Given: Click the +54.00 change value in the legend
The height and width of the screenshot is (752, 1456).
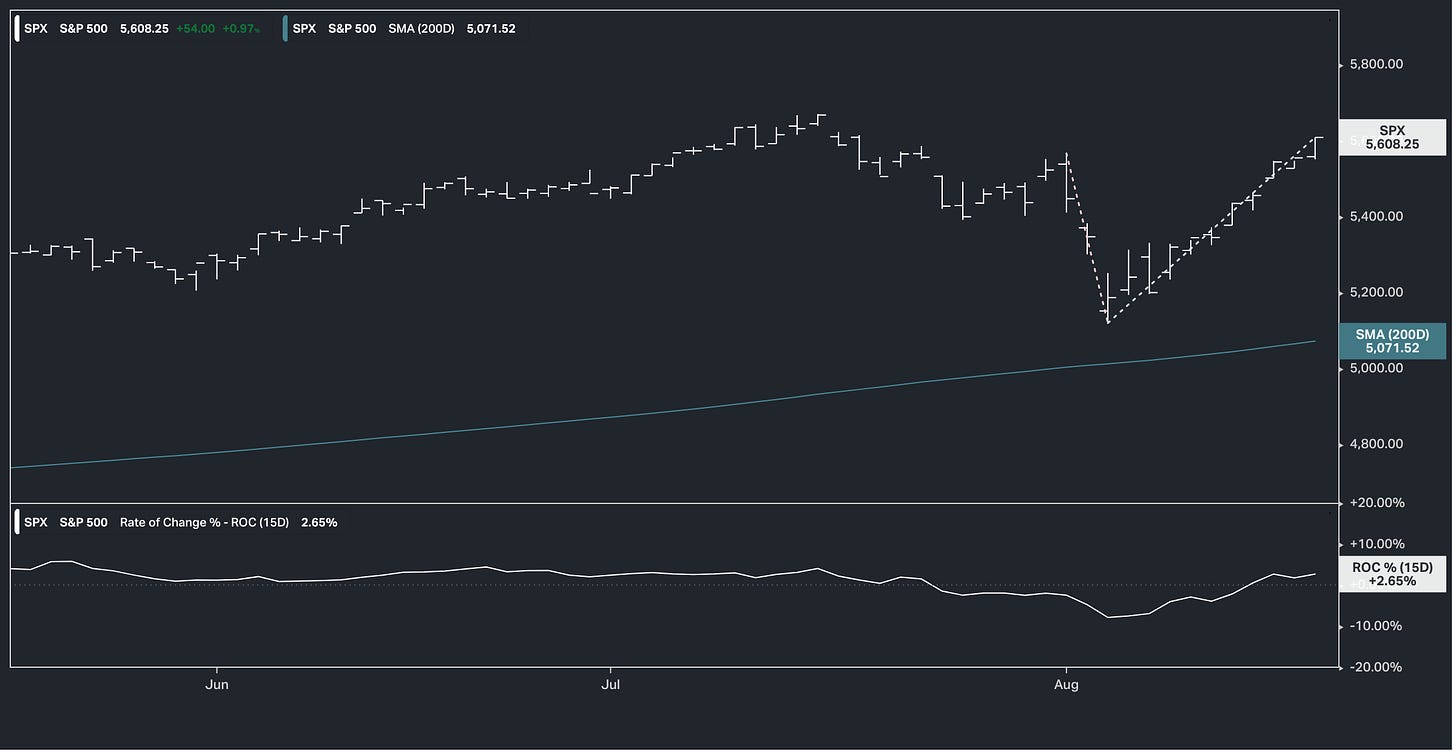Looking at the screenshot, I should (196, 29).
